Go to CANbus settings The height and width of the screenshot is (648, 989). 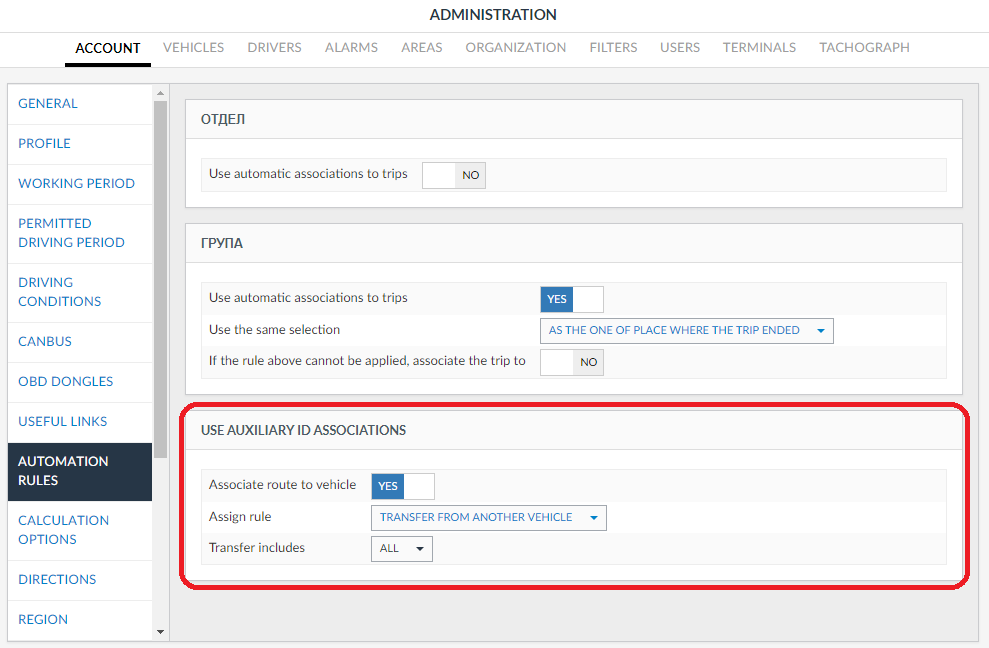pos(45,342)
